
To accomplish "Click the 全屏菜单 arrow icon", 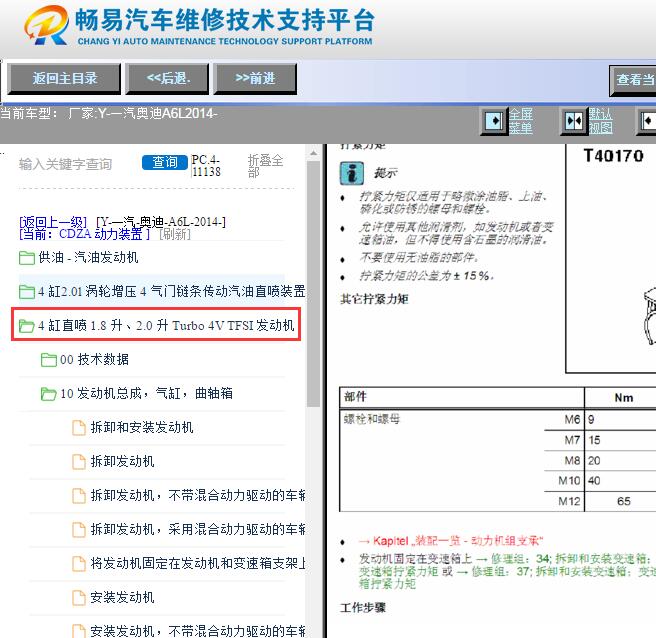I will point(494,121).
